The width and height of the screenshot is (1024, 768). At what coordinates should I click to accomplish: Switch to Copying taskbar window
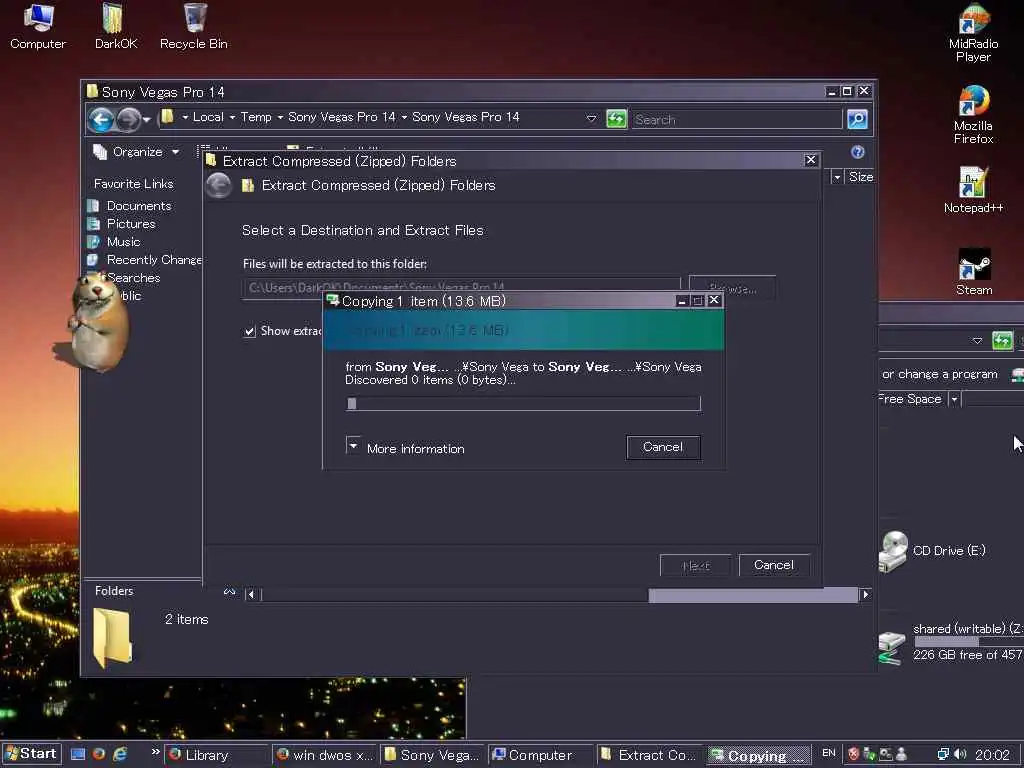click(x=758, y=755)
